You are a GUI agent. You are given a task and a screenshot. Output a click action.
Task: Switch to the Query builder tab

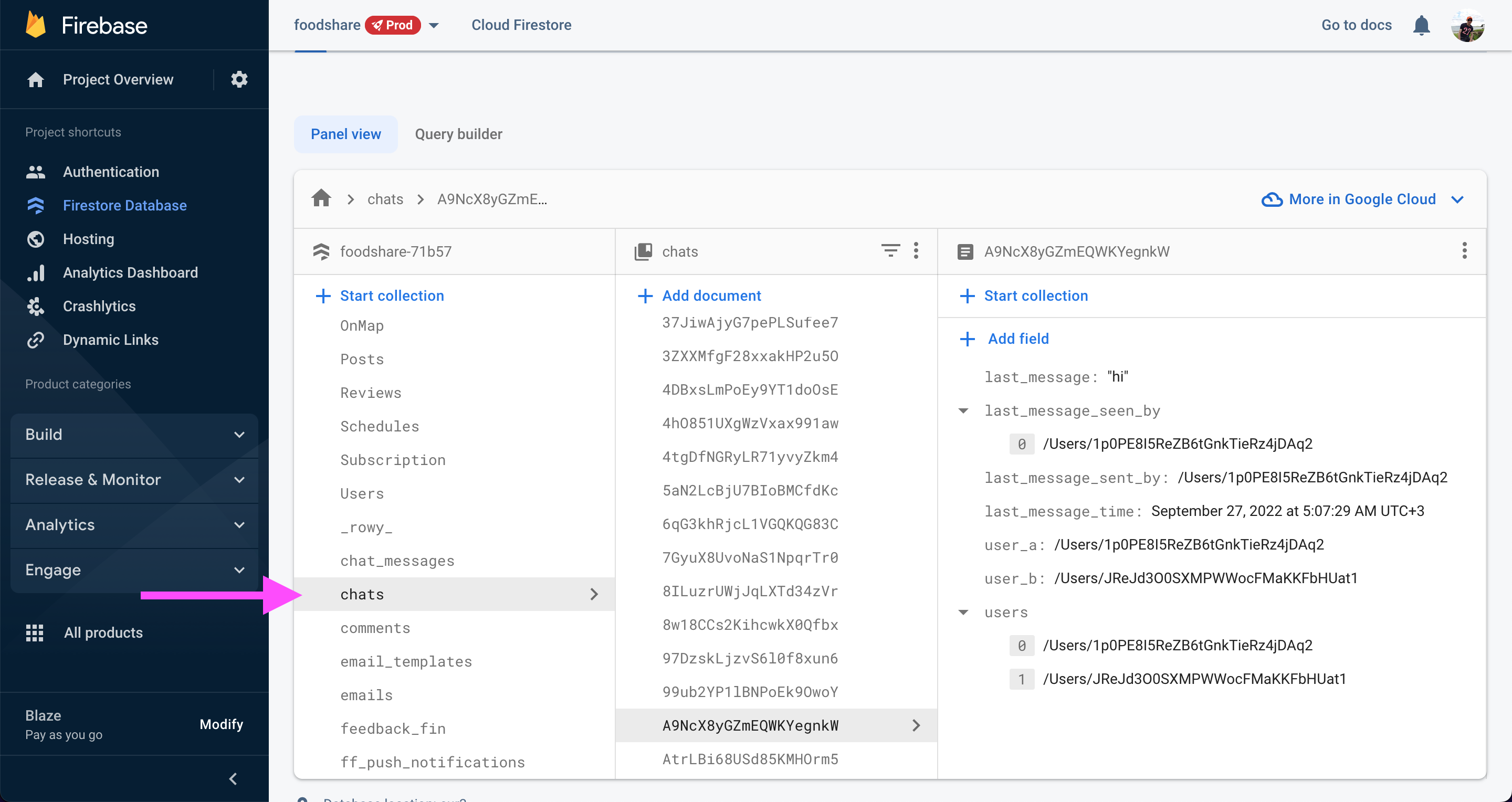(458, 134)
